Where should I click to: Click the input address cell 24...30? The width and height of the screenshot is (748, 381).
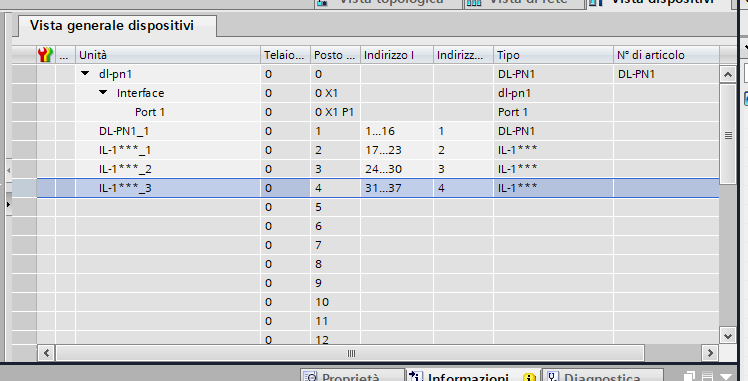click(x=397, y=169)
